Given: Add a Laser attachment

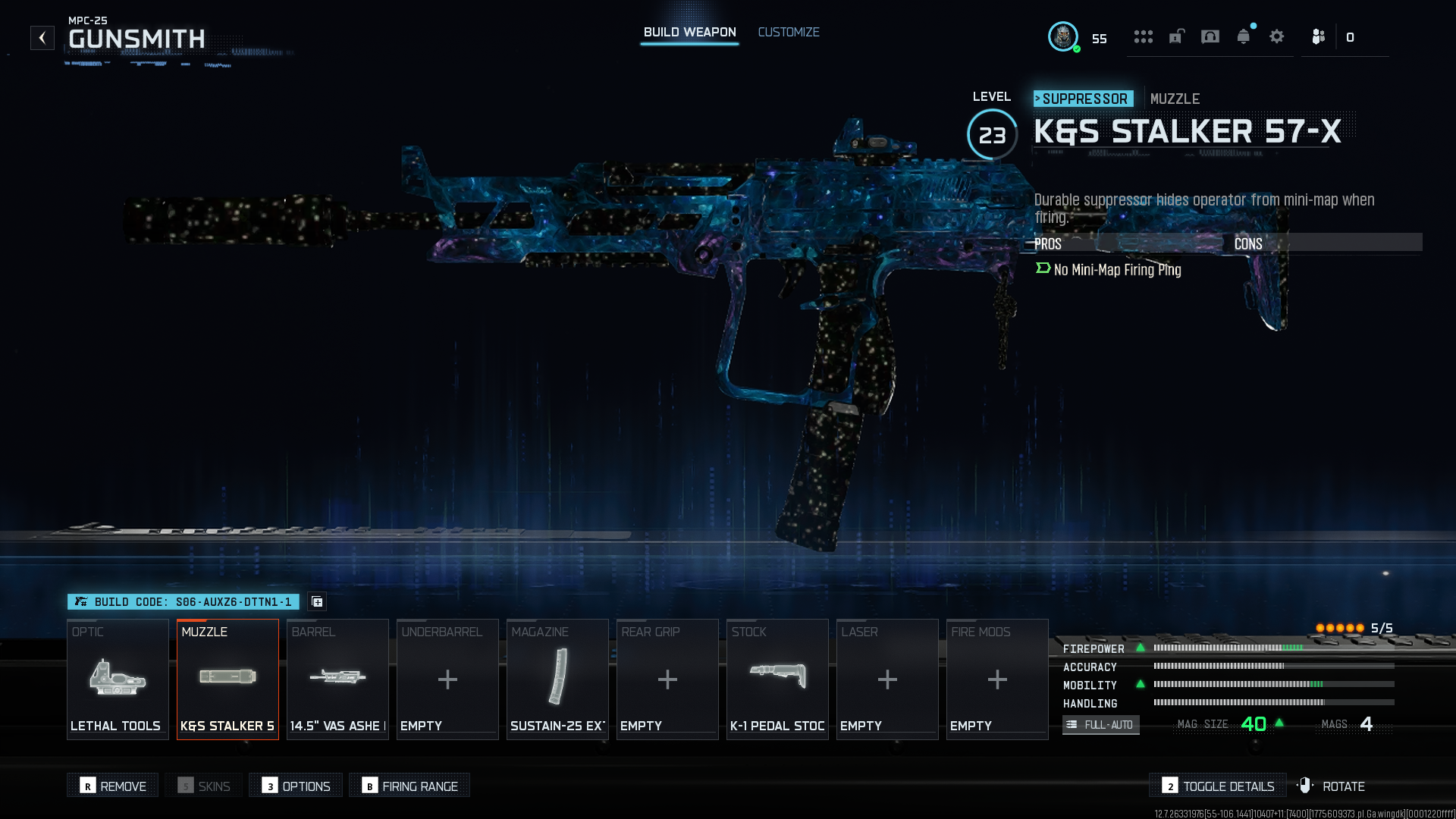Looking at the screenshot, I should [887, 679].
